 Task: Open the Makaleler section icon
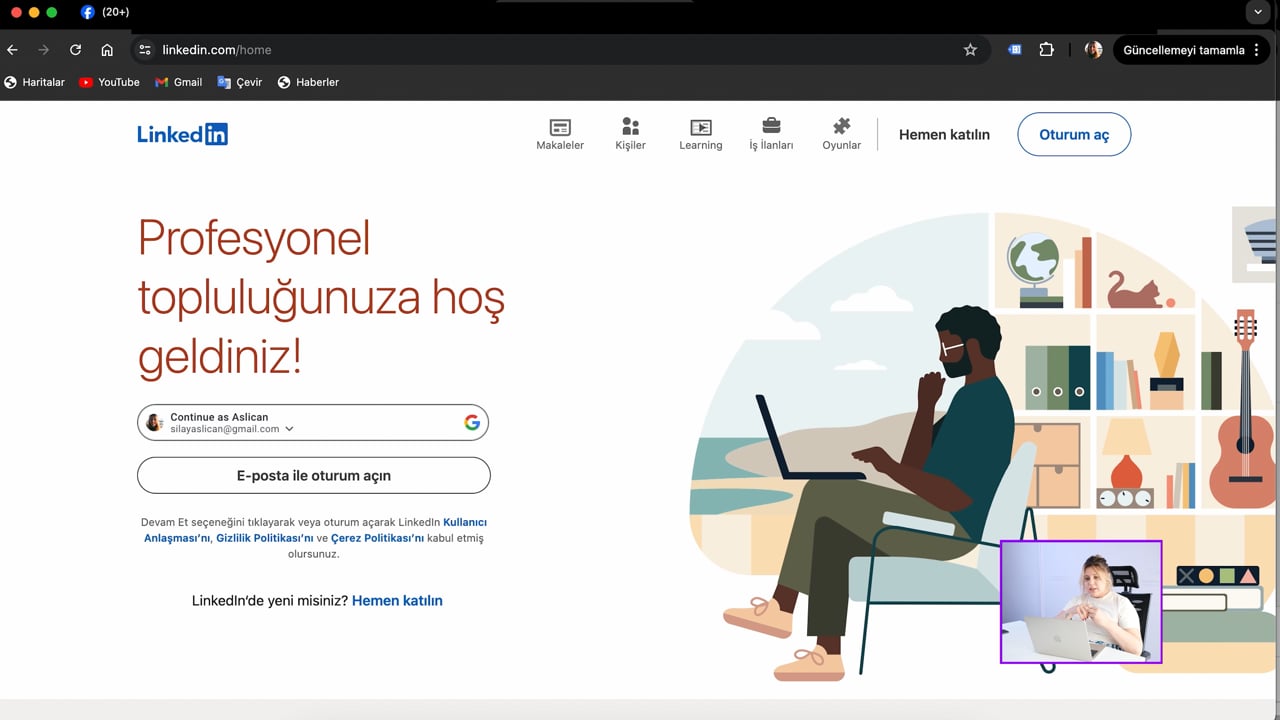560,127
